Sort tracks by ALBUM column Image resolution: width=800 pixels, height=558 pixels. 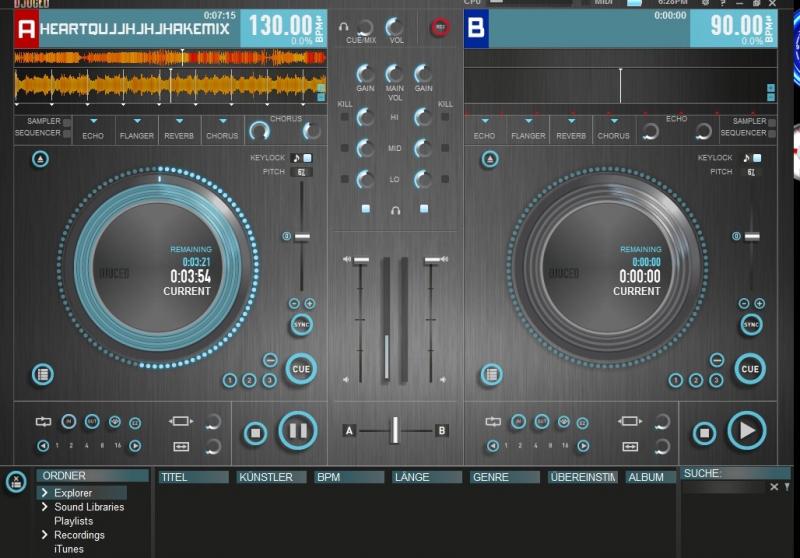coord(651,477)
